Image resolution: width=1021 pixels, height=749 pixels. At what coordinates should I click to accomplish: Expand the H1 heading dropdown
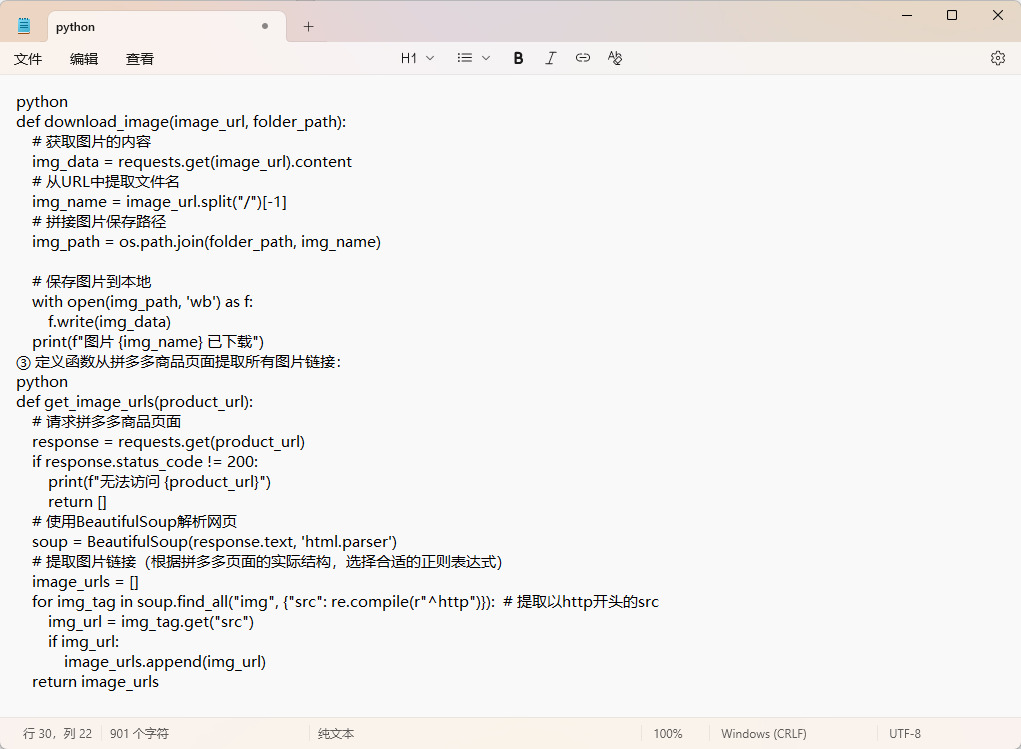417,58
